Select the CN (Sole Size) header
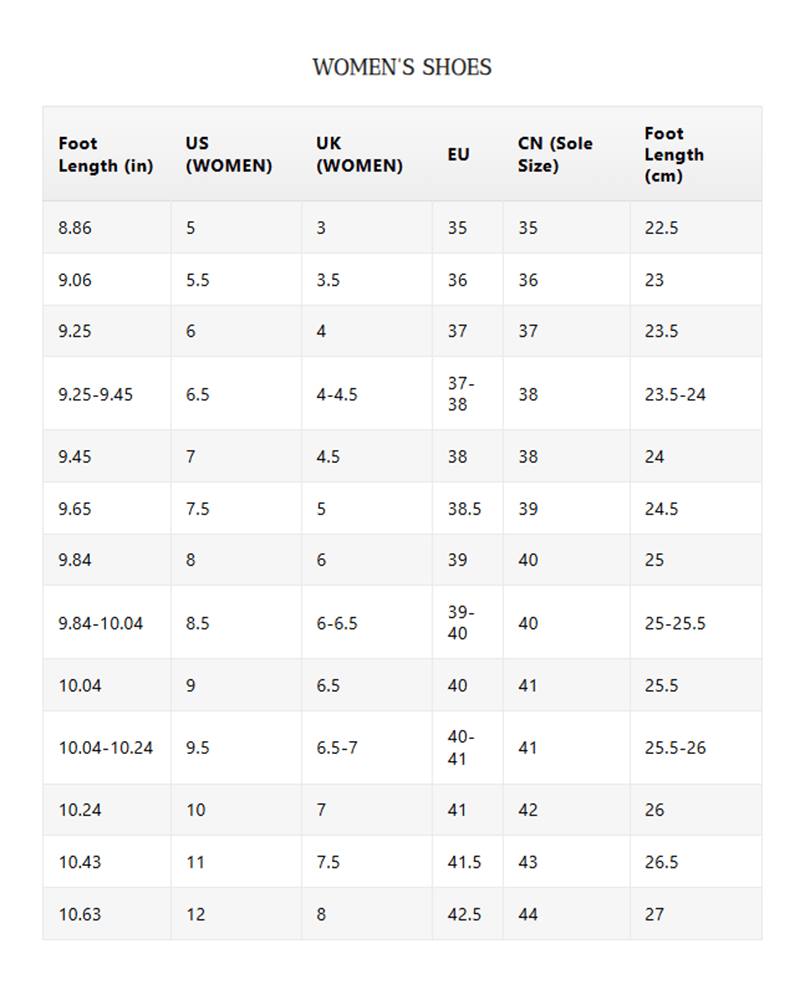The height and width of the screenshot is (1000, 800). tap(555, 155)
